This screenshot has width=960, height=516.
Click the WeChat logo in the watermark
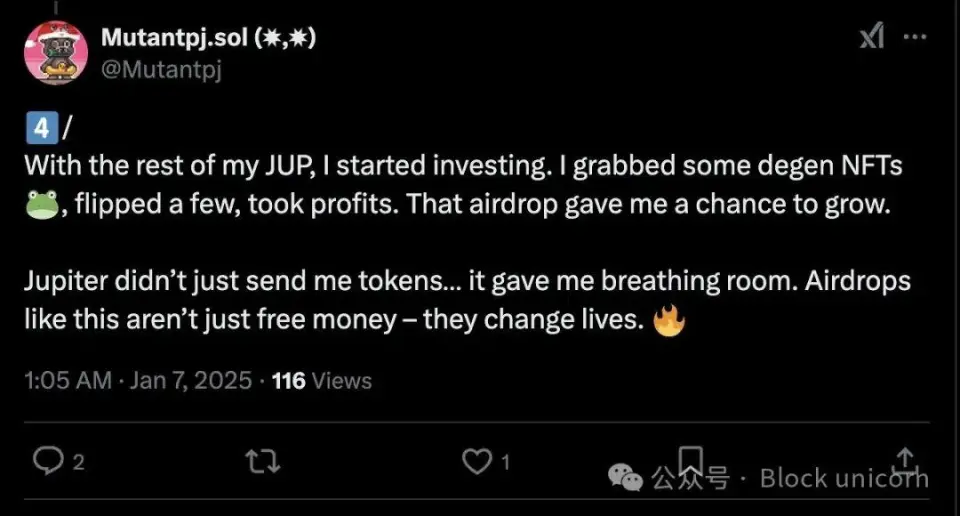click(627, 479)
